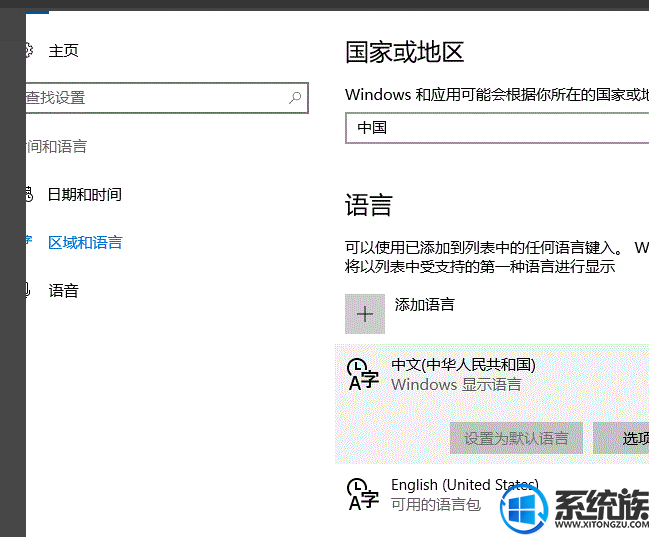This screenshot has height=537, width=649.
Task: Click the 查找设置 search field
Action: click(167, 98)
